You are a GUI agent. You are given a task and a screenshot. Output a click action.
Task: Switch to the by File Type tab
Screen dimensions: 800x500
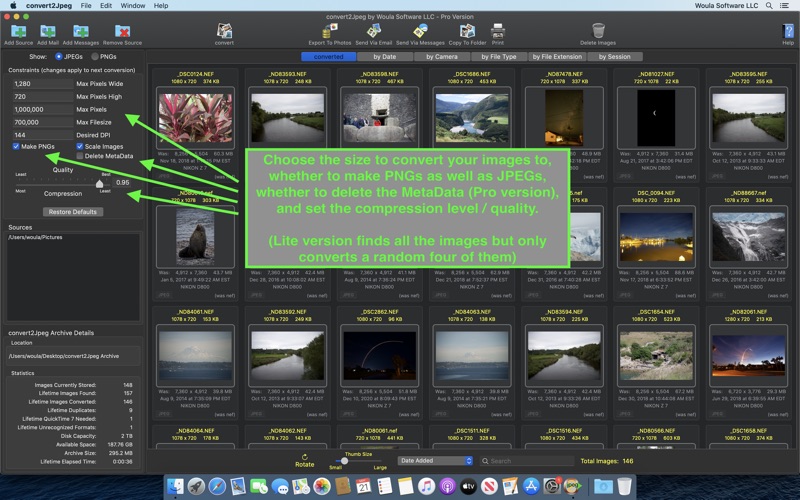499,57
